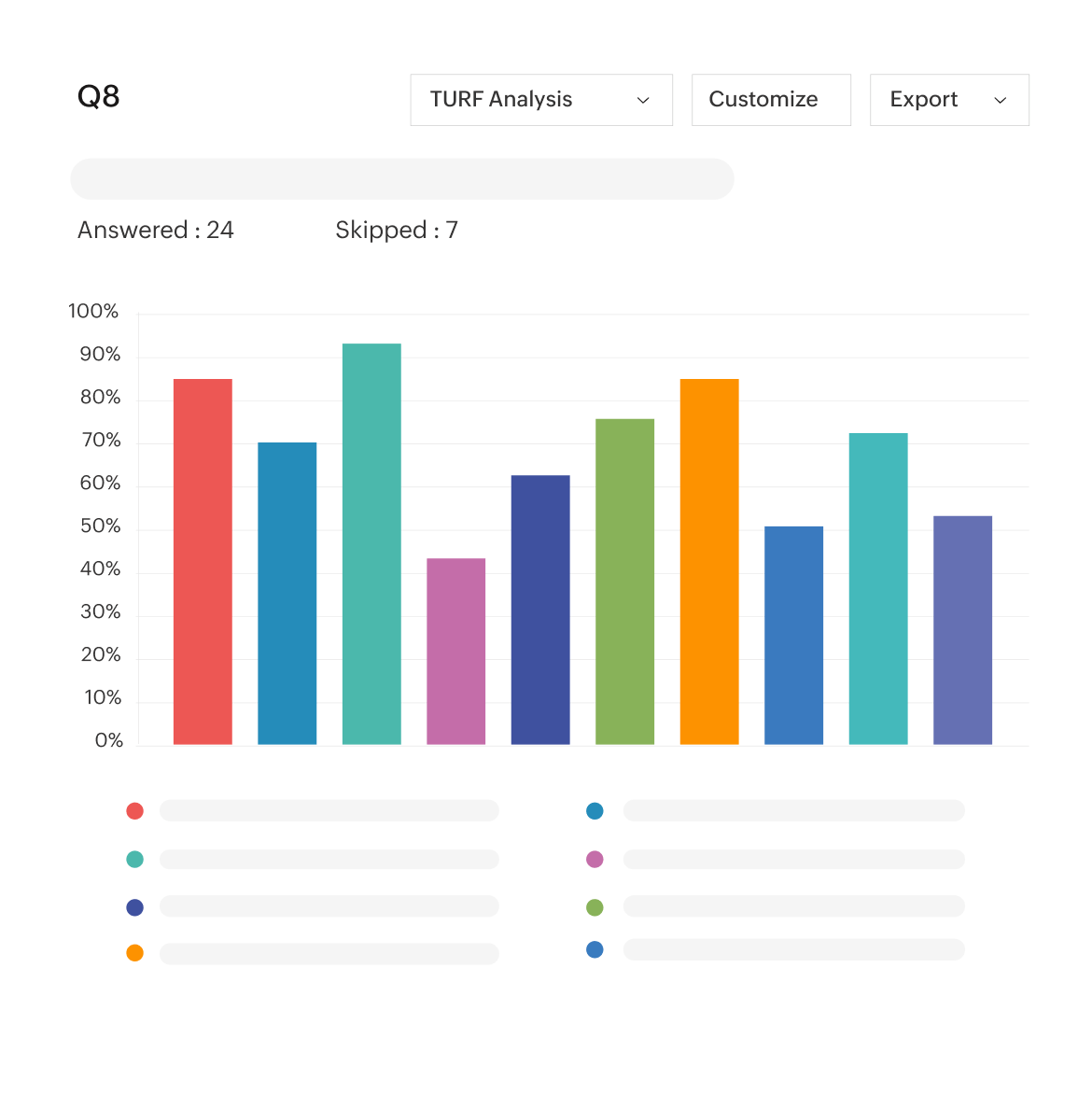This screenshot has height=1094, width=1092.
Task: Click the teal legend color dot
Action: pos(134,859)
